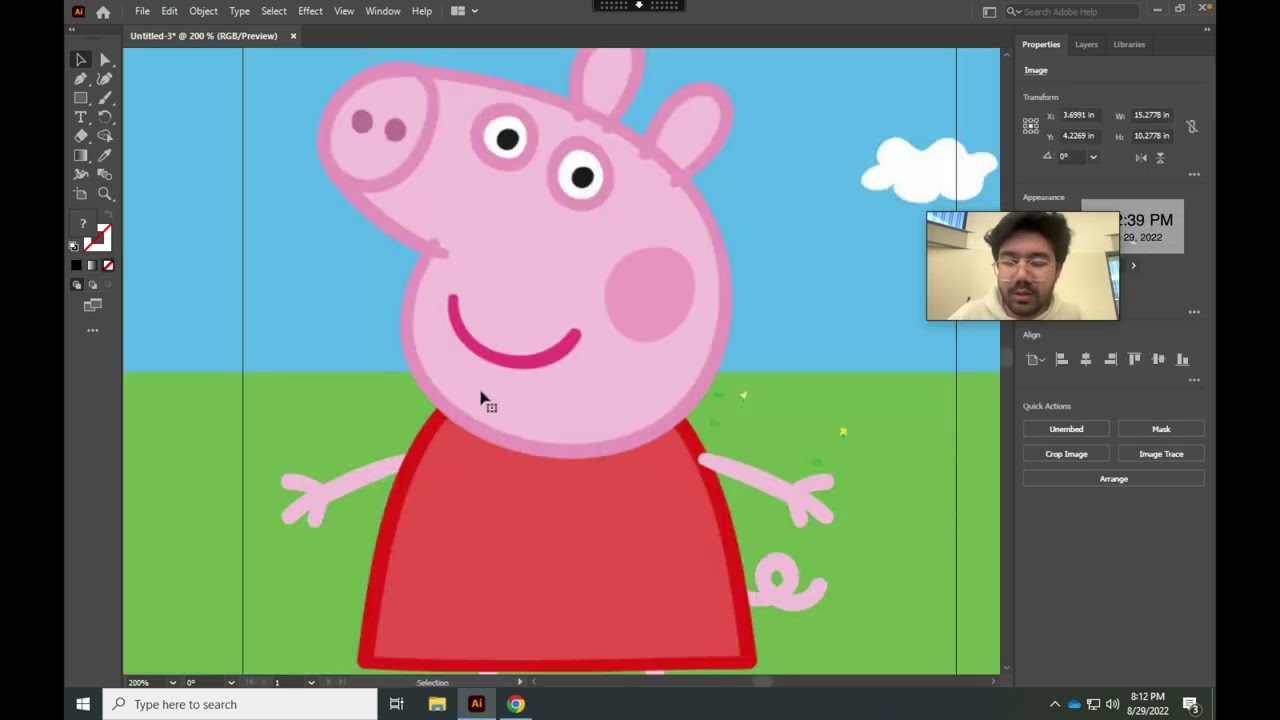The image size is (1280, 720).
Task: Open Align To options dropdown
Action: coord(1035,359)
